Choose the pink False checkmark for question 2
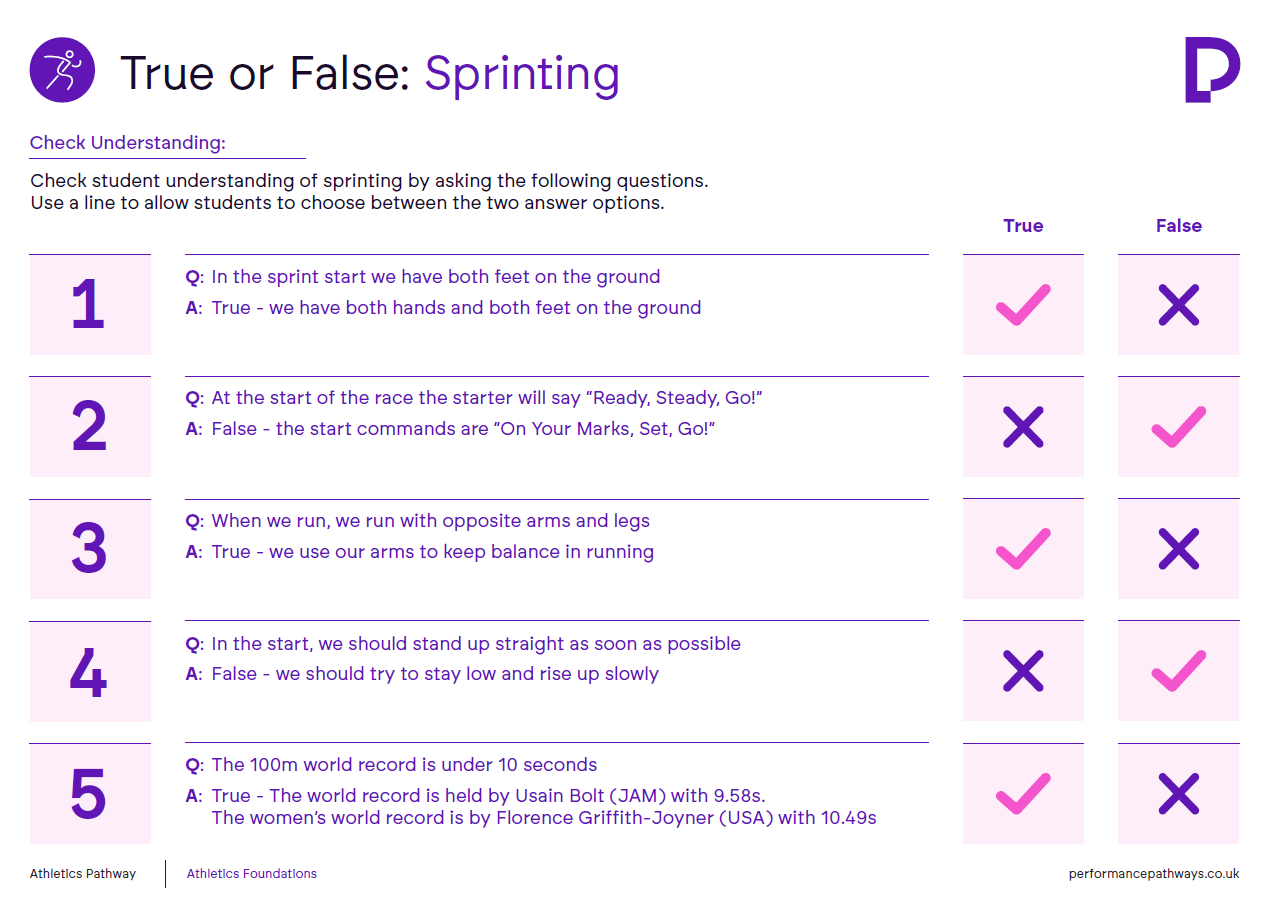Image resolution: width=1270 pixels, height=897 pixels. pyautogui.click(x=1179, y=427)
